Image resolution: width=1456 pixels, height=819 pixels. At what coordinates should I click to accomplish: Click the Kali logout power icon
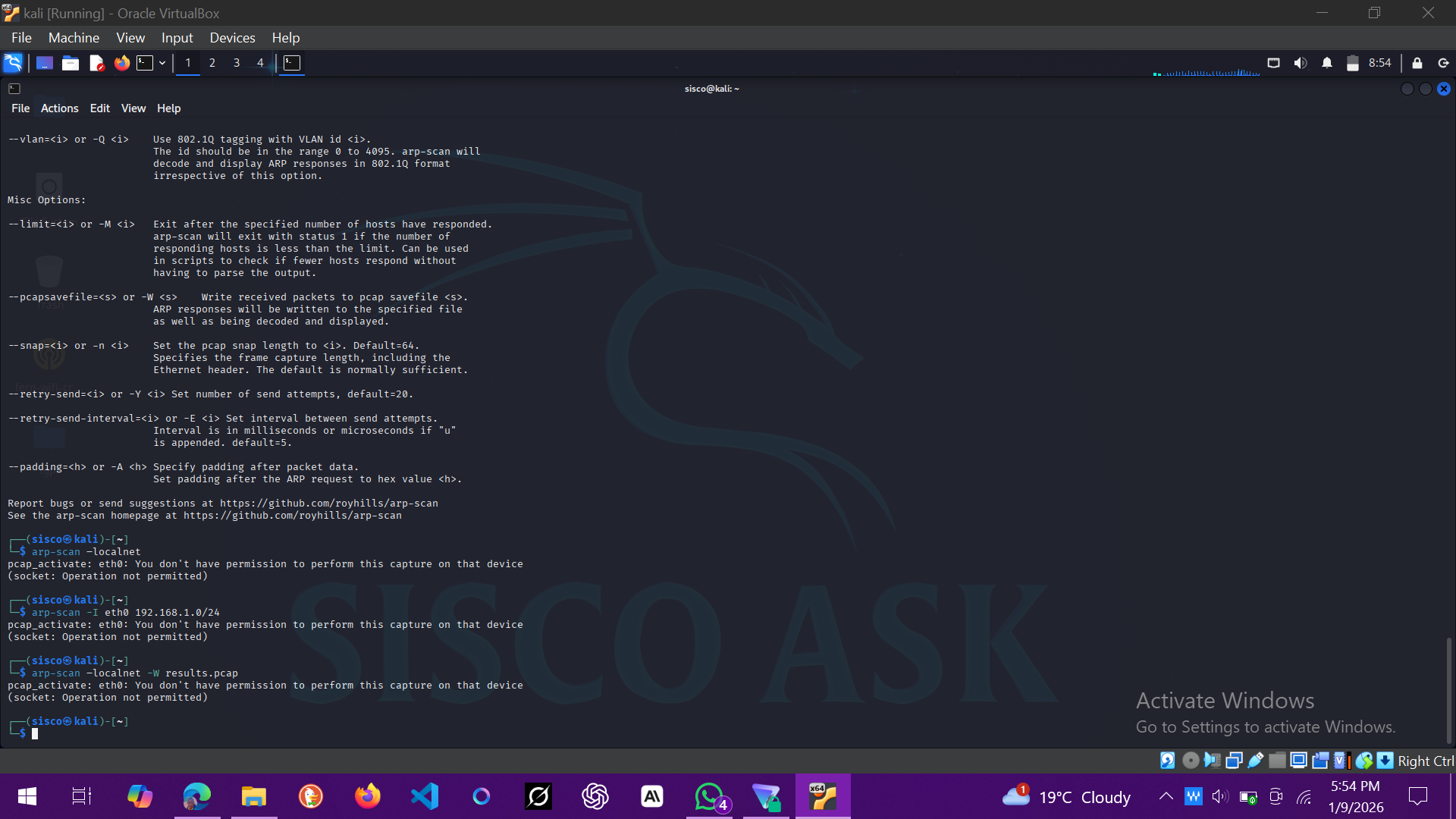coord(1443,63)
